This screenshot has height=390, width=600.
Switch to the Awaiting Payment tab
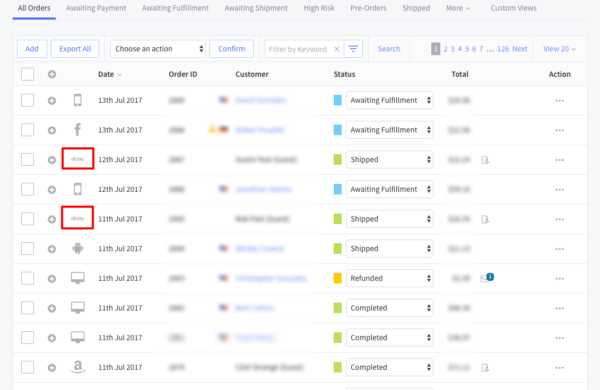coord(96,8)
